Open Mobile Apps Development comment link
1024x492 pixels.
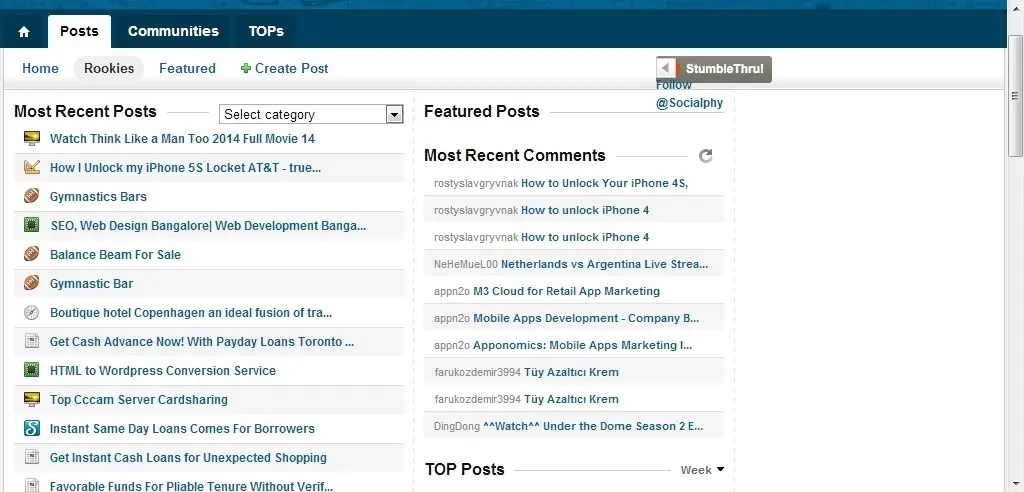pos(586,318)
